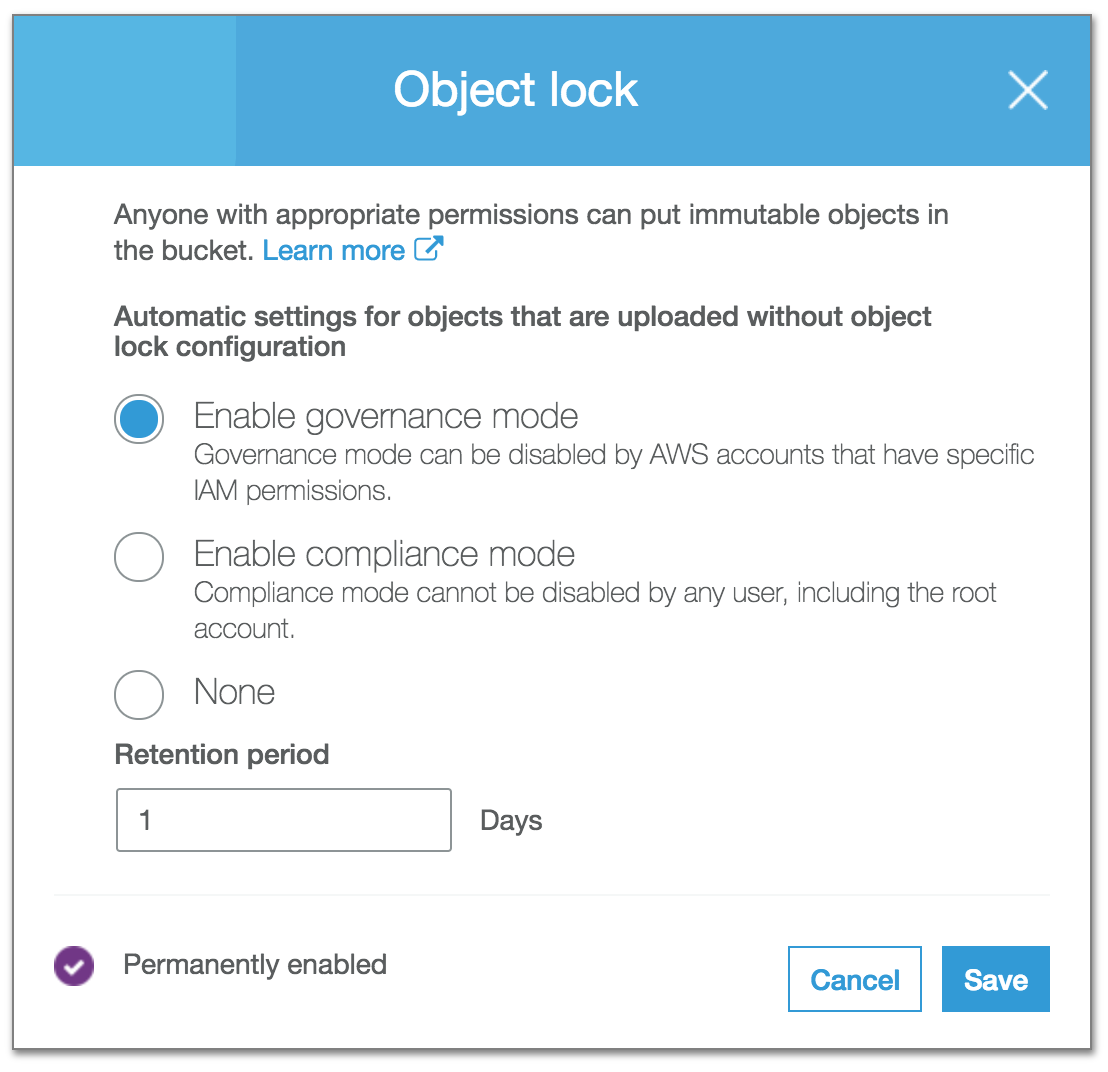Select None for object lock mode
This screenshot has width=1108, height=1072.
coord(139,694)
